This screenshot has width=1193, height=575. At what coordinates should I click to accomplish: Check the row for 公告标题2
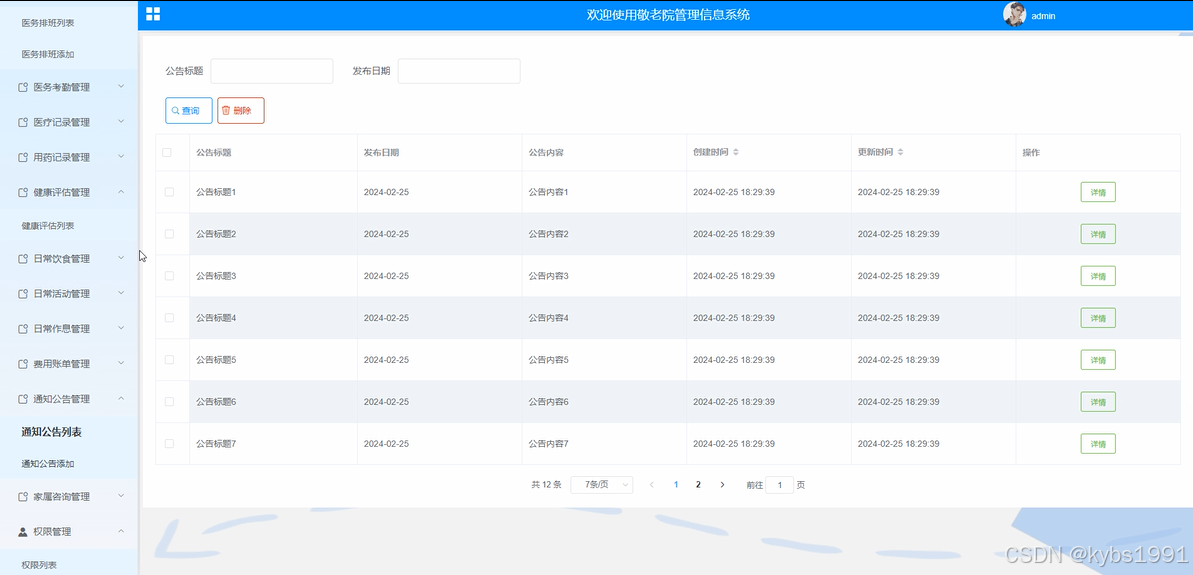[x=169, y=233]
